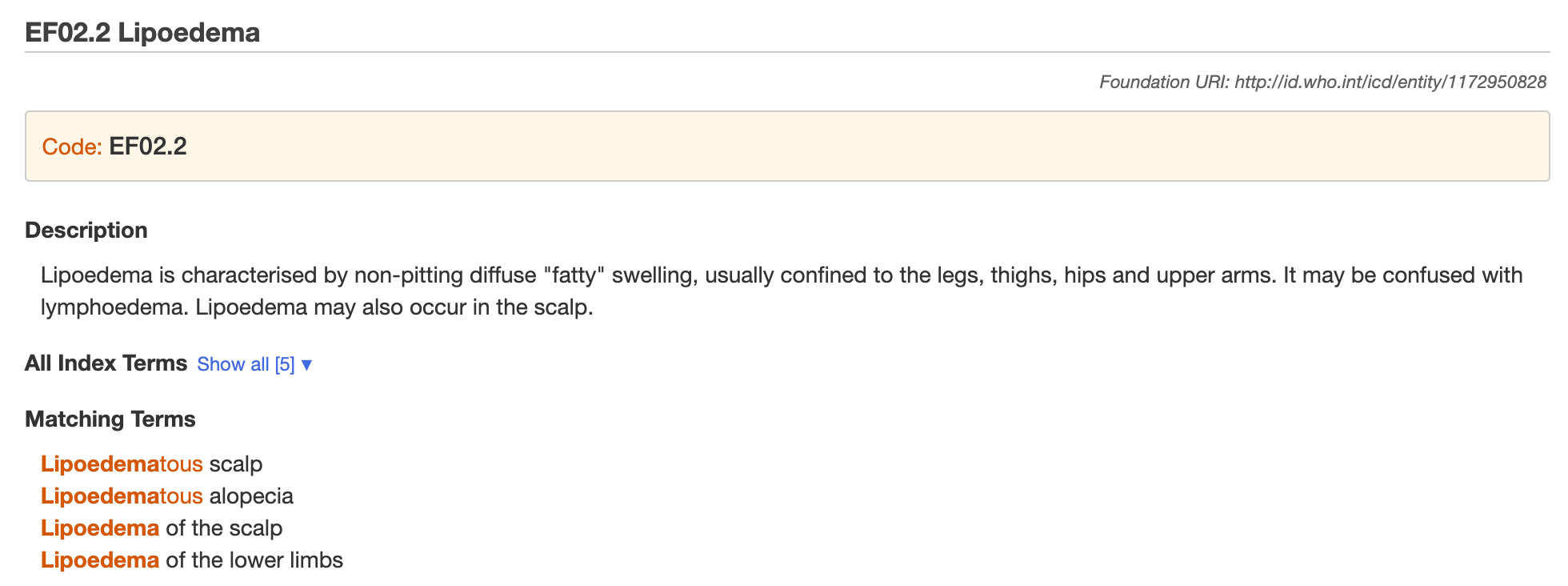Click the Matching Terms heading
1568x586 pixels.
[x=110, y=419]
